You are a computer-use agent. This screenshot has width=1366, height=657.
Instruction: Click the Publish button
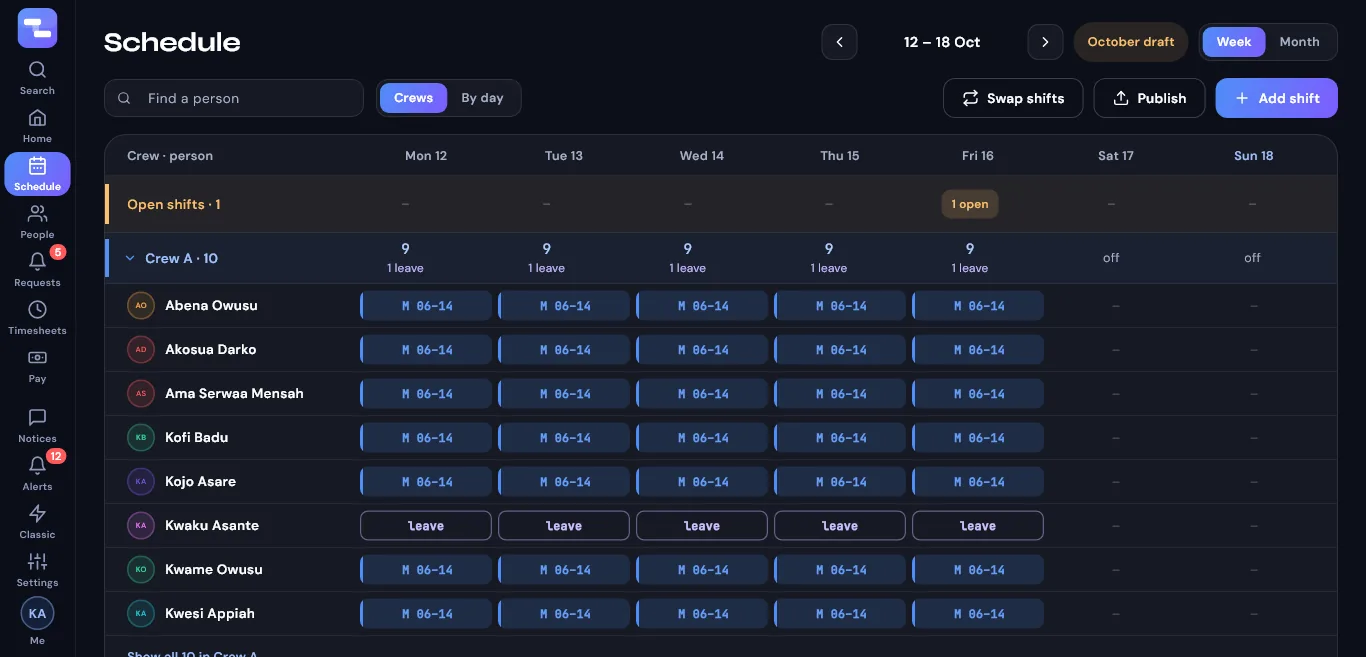click(1149, 98)
